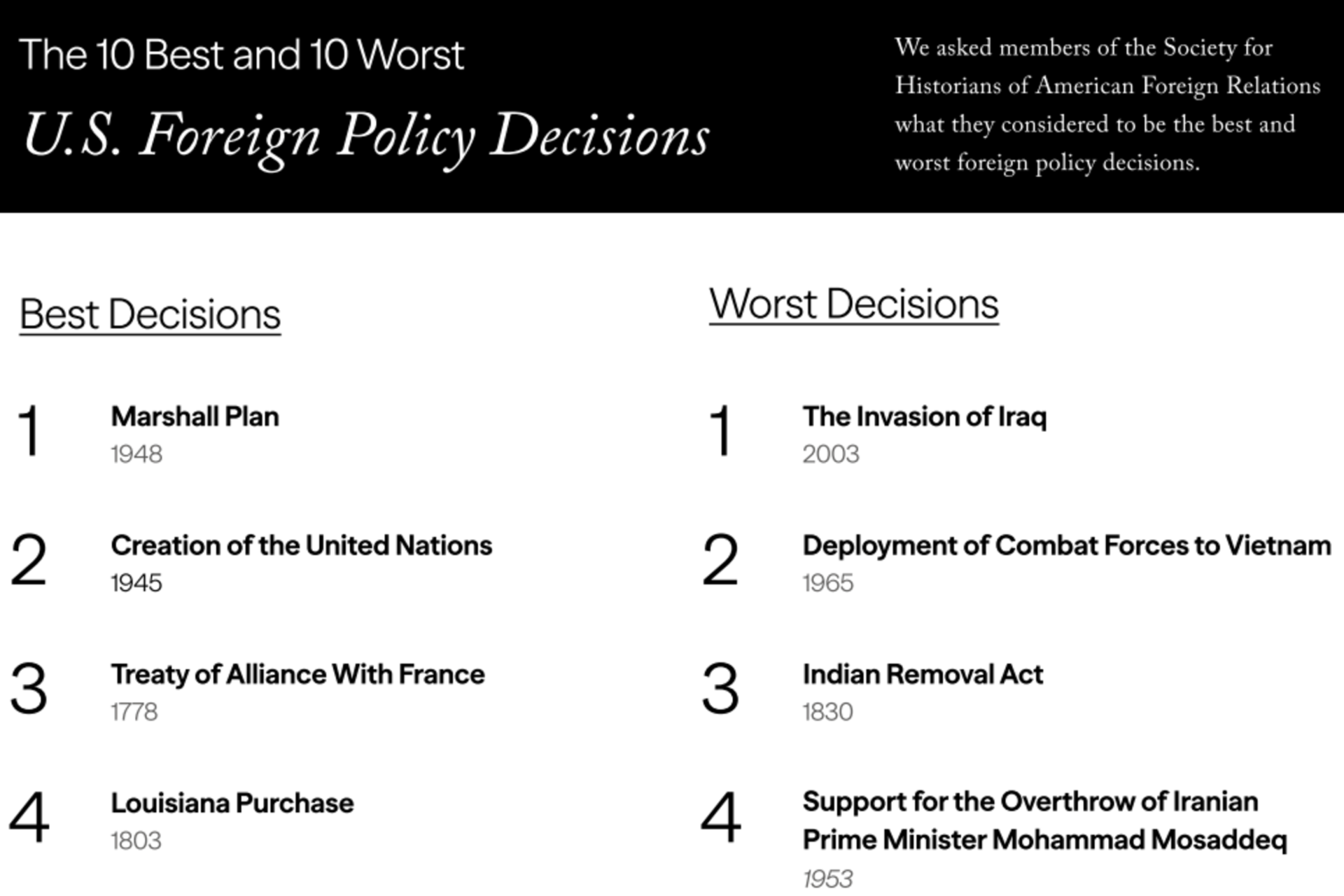
Task: Click rank number 3 beside Indian Removal Act
Action: (720, 689)
